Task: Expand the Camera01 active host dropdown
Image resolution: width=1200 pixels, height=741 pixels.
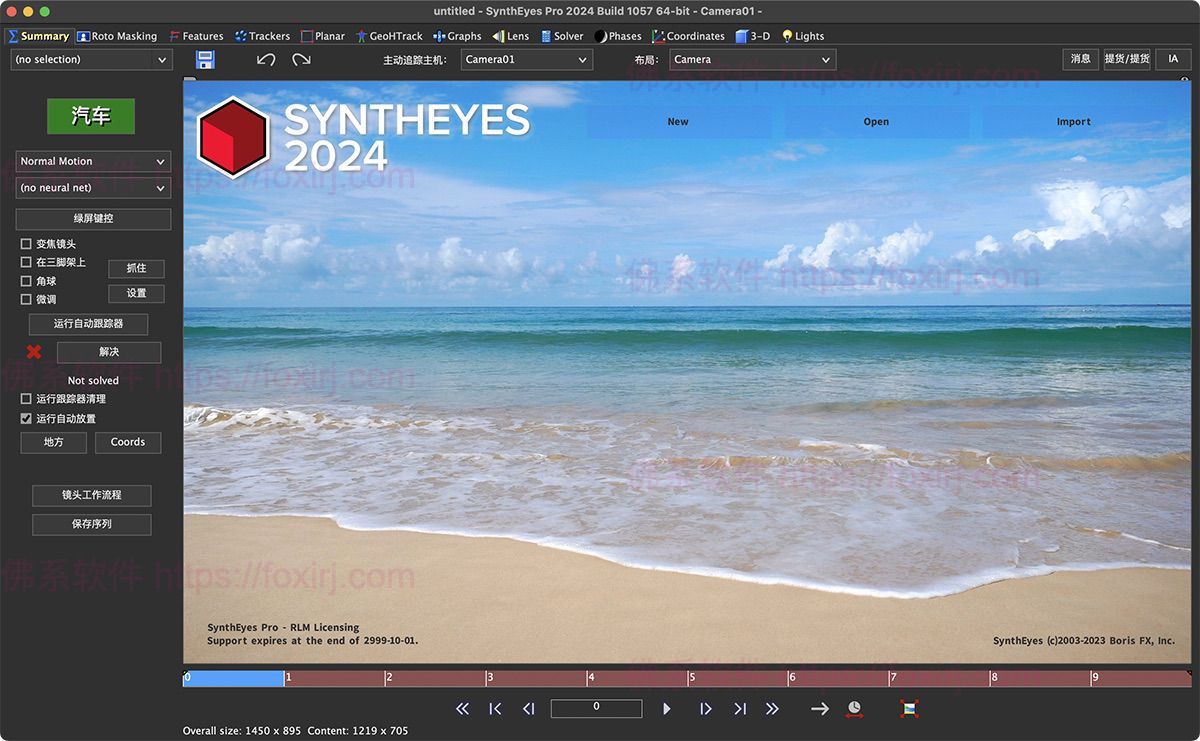Action: point(526,59)
